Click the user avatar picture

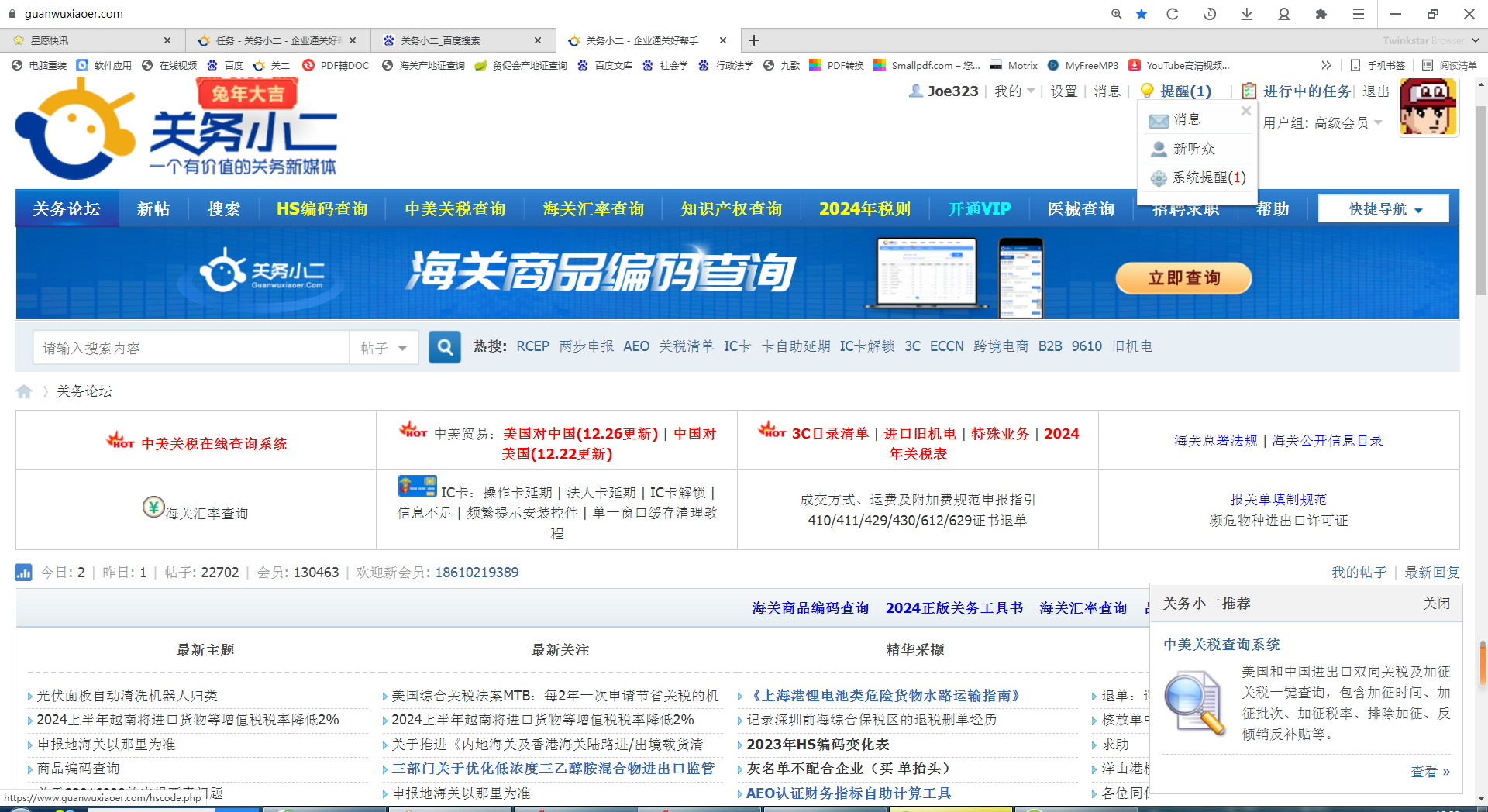(x=1429, y=108)
